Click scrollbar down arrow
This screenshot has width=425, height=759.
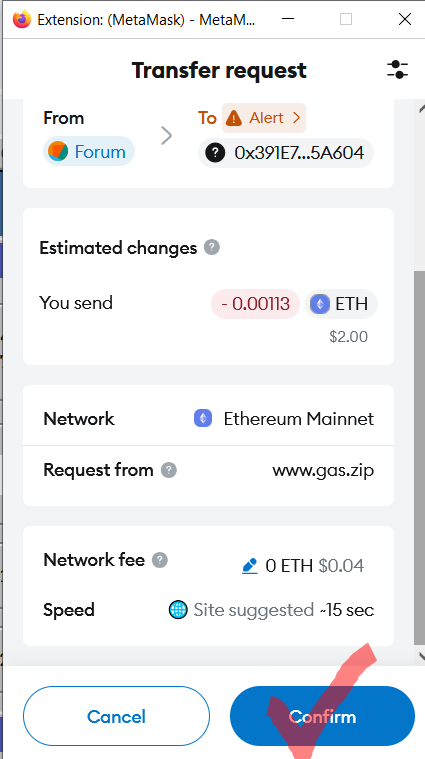coord(420,656)
